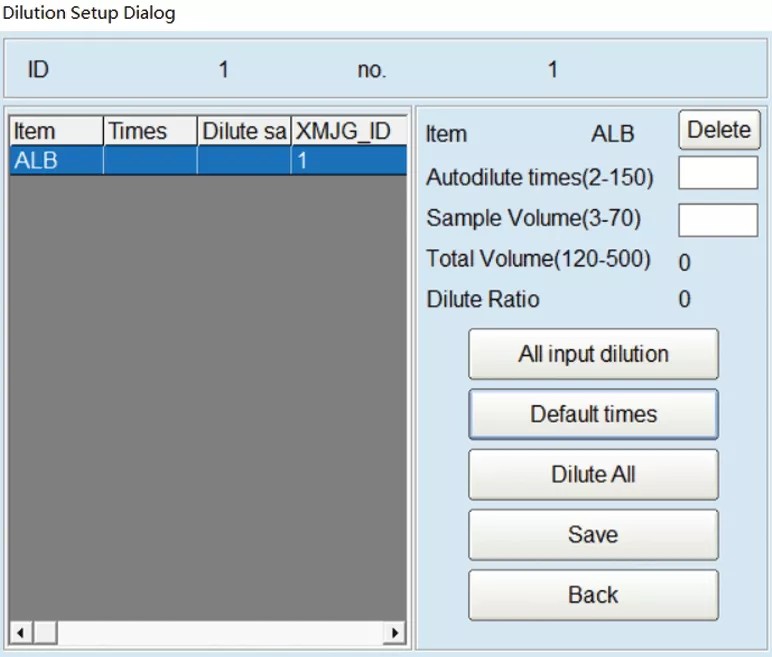Click the XMJG_ID column header

349,131
